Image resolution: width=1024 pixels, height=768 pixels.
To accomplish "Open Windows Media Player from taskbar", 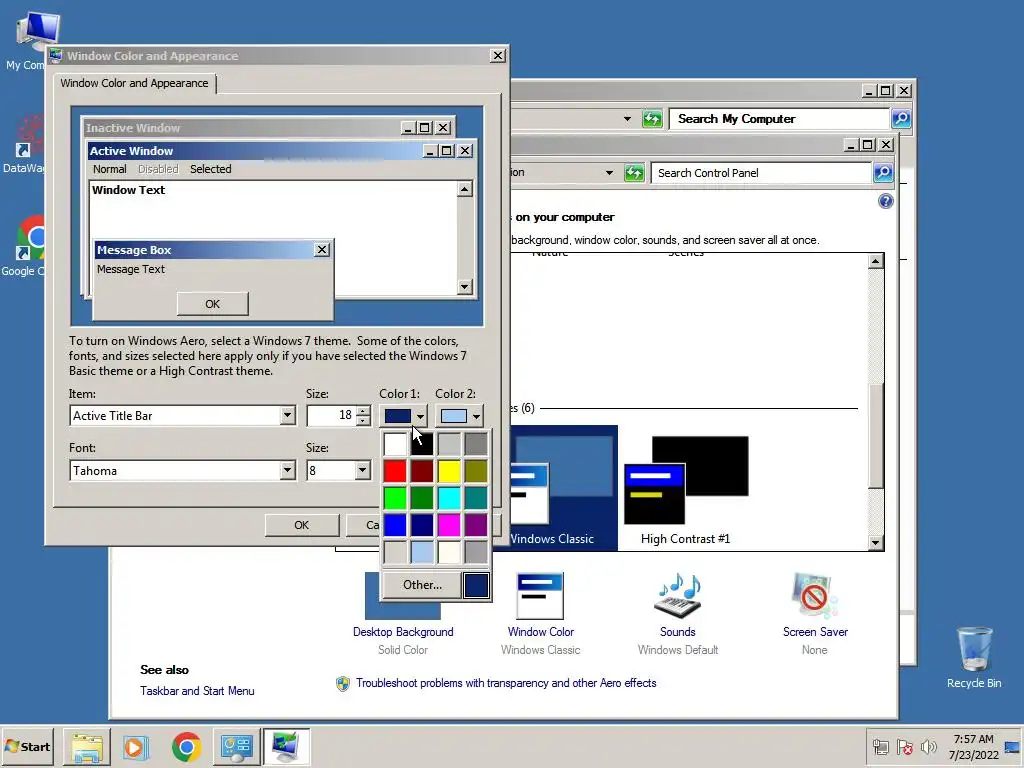I will point(136,747).
